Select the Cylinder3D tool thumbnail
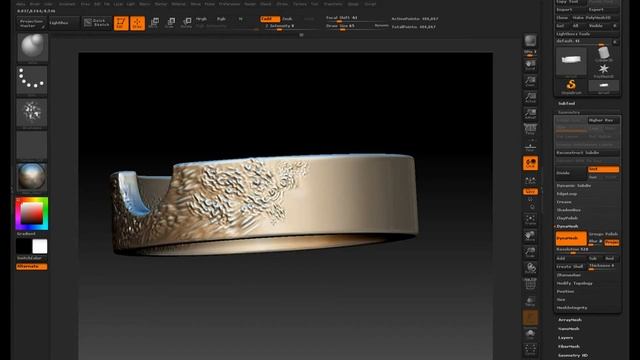640x360 pixels. pyautogui.click(x=604, y=54)
